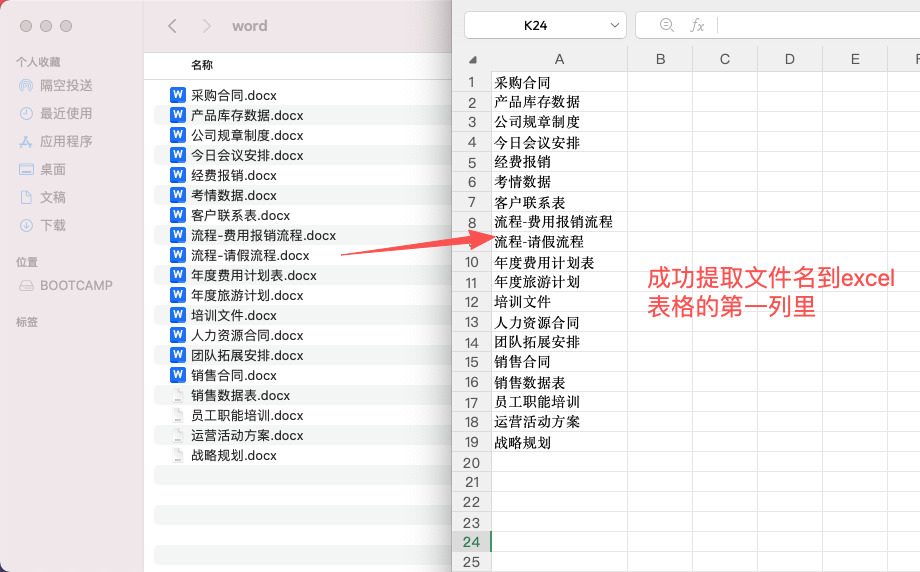Viewport: 920px width, 572px height.
Task: Click the formula bar input area
Action: [818, 25]
